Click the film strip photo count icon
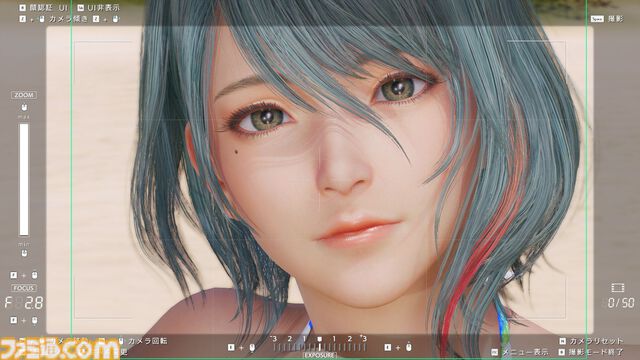The image size is (640, 360). point(618,288)
